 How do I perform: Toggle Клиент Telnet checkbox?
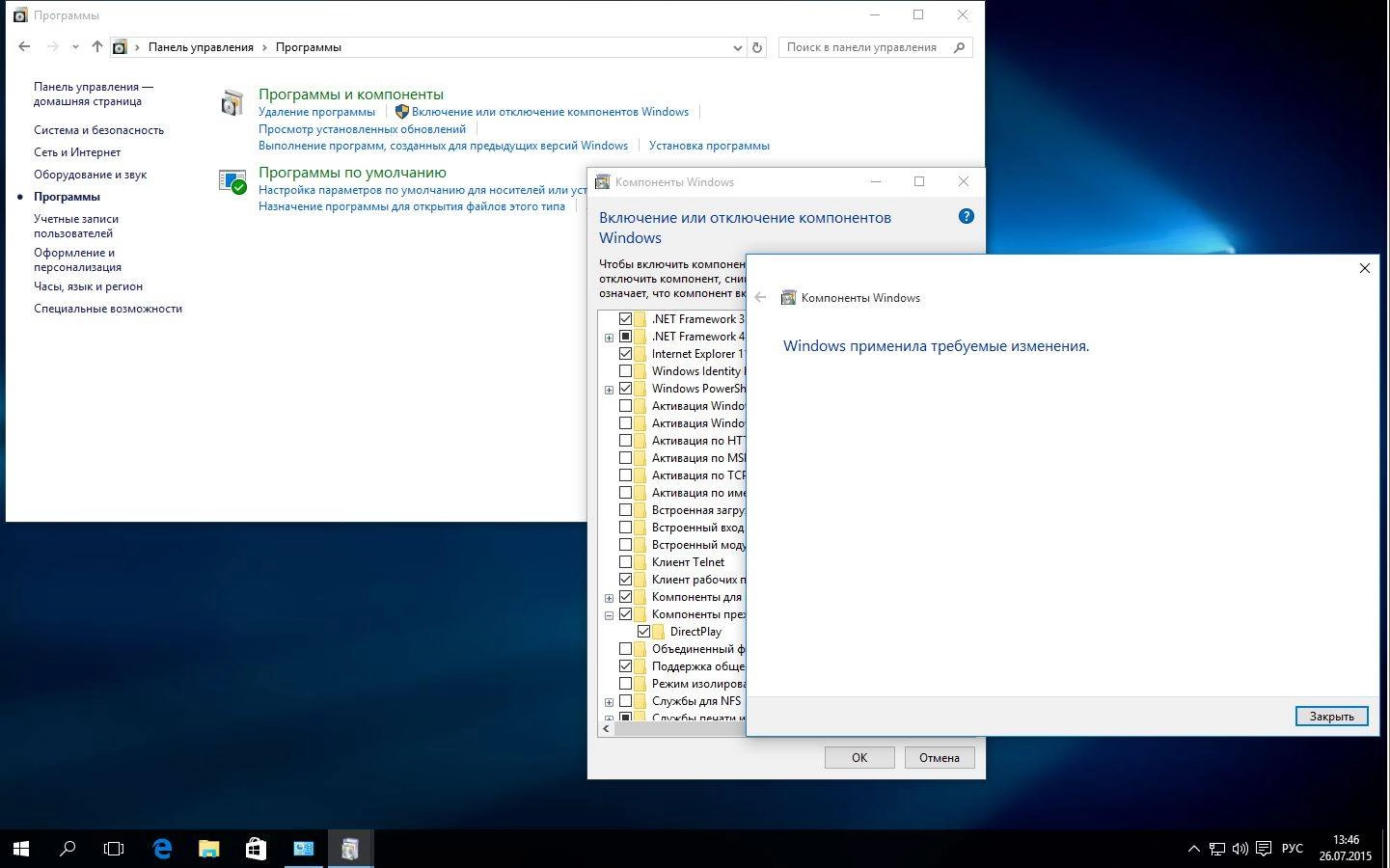click(x=625, y=562)
